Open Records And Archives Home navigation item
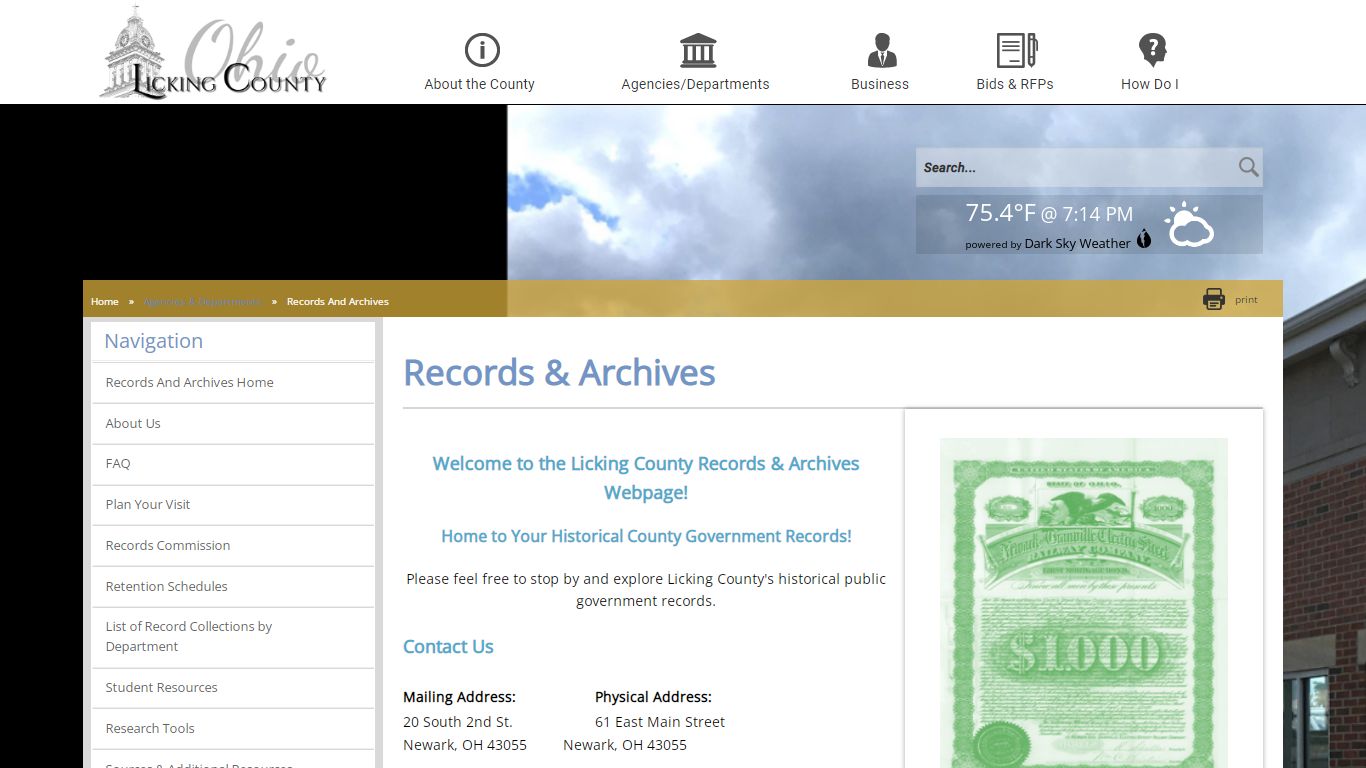Image resolution: width=1366 pixels, height=768 pixels. pyautogui.click(x=233, y=382)
